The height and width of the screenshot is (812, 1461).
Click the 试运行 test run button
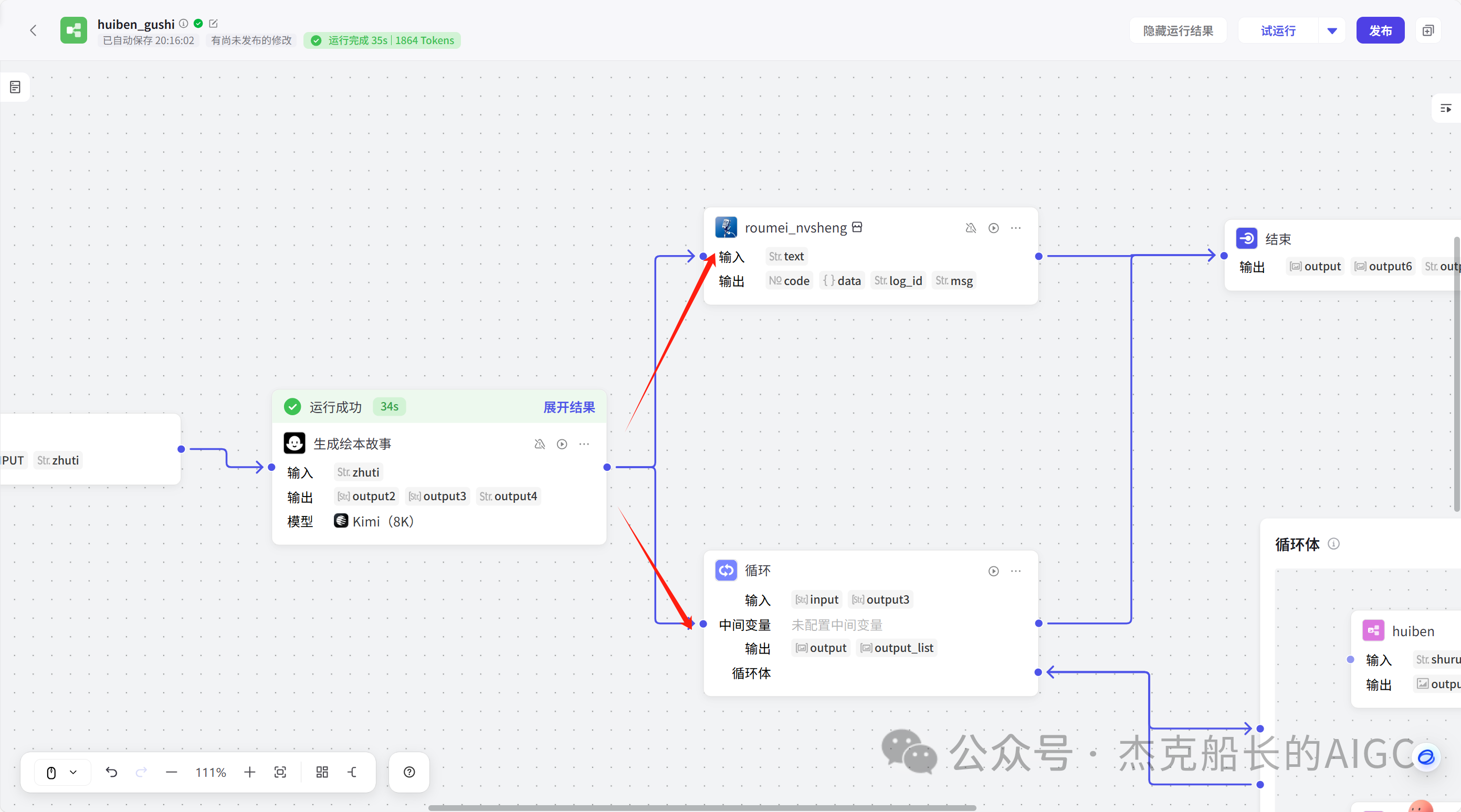click(x=1278, y=30)
